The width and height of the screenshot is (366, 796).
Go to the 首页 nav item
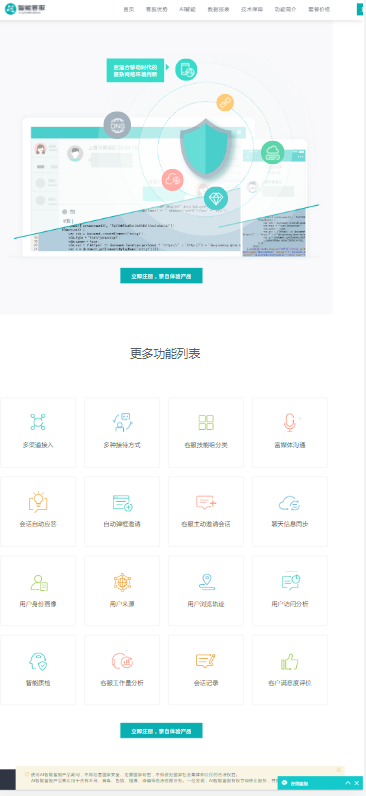point(129,10)
